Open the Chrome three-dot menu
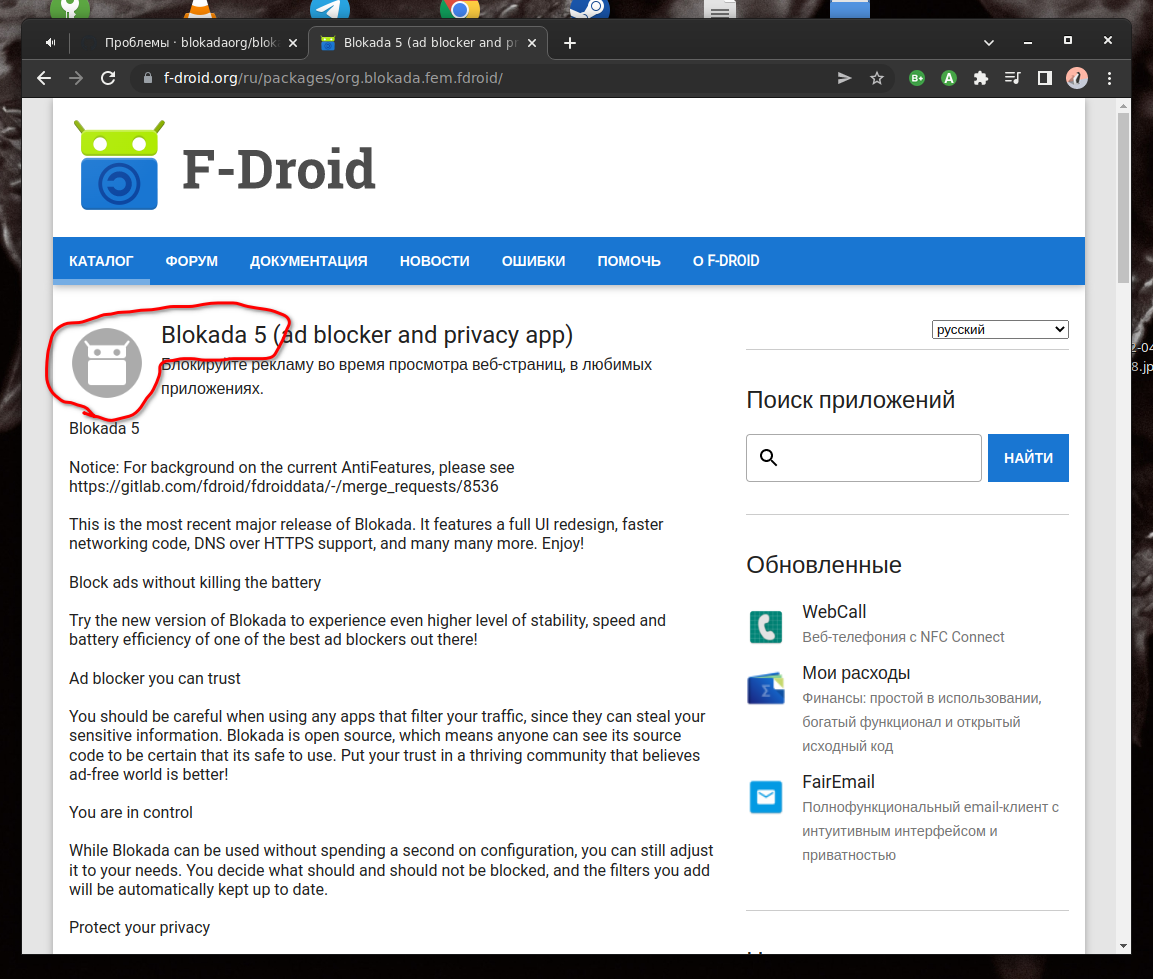Screen dimensions: 1153x979 pos(1110,78)
